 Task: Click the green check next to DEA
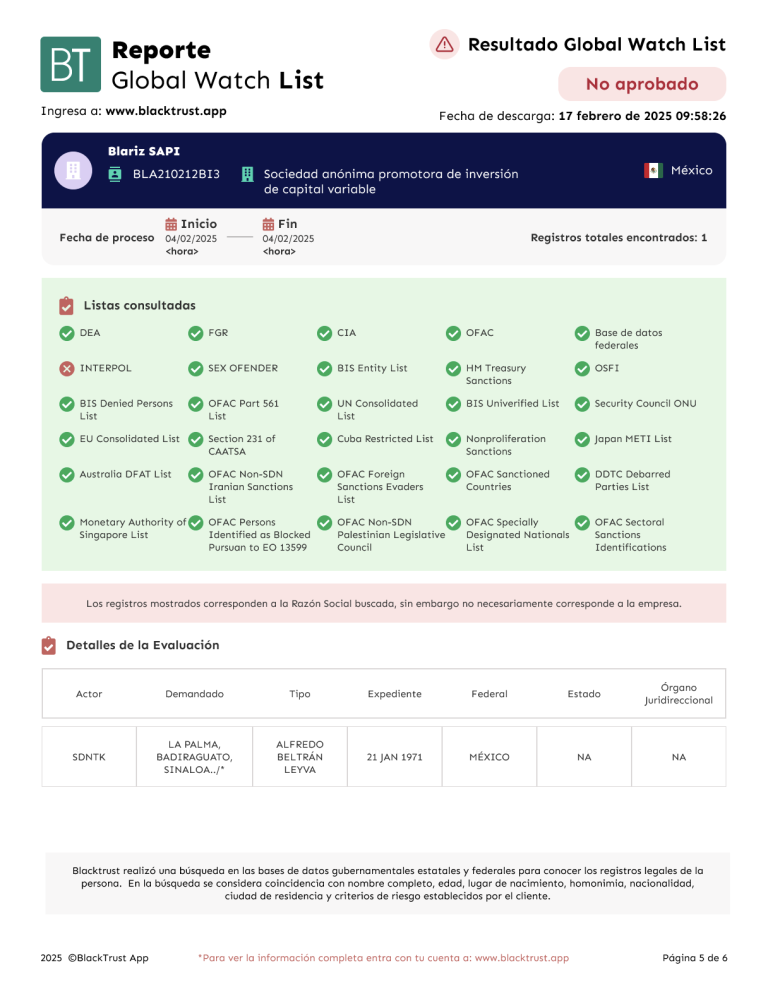(67, 333)
